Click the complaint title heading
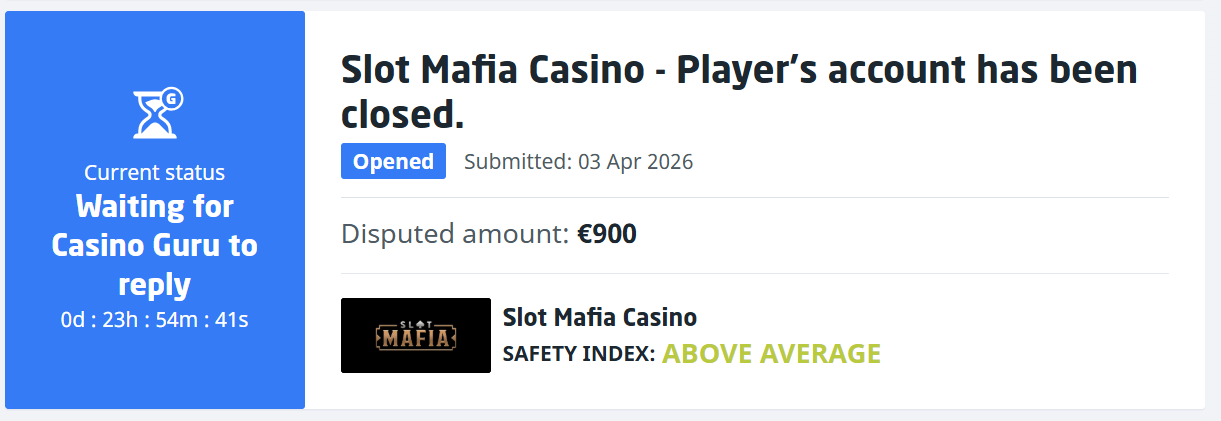The width and height of the screenshot is (1221, 421). (x=739, y=92)
